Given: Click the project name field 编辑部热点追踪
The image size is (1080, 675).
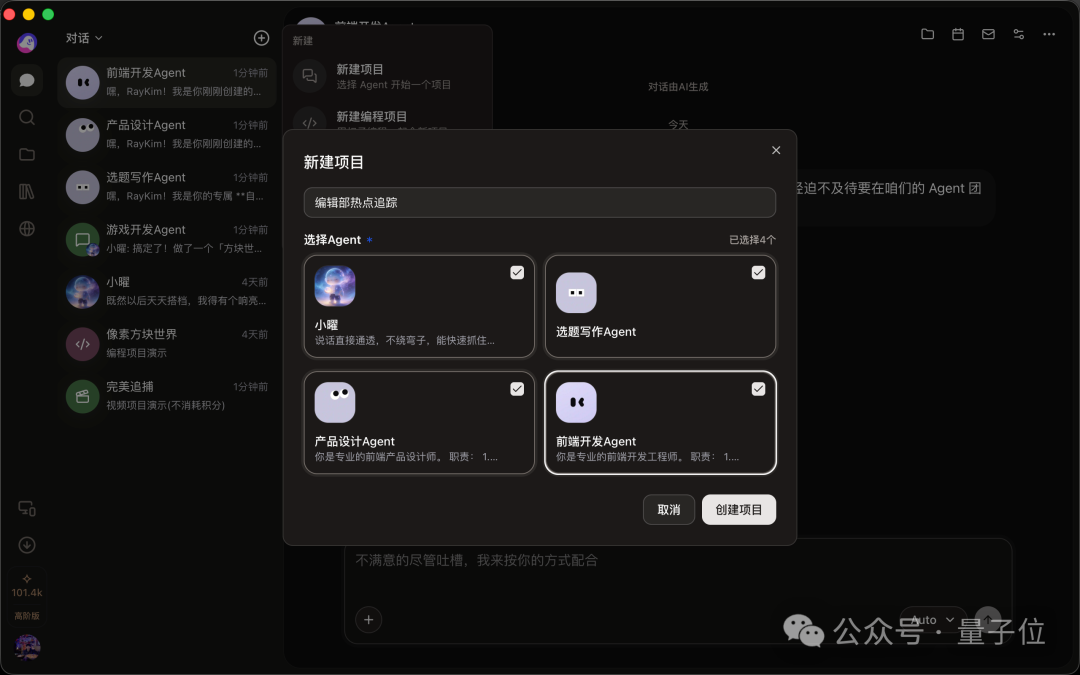Looking at the screenshot, I should [x=540, y=202].
